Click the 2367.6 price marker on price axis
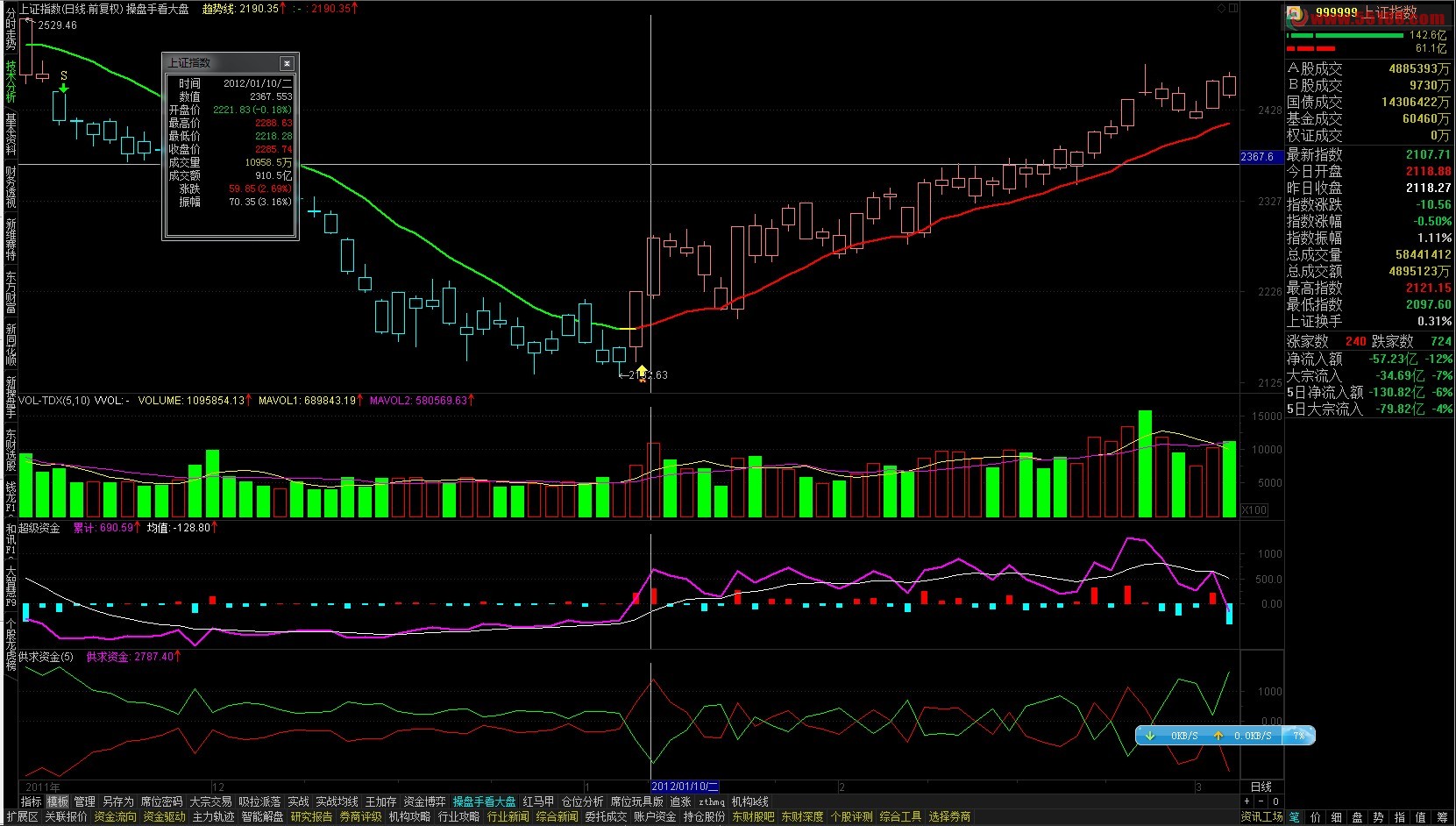The image size is (1456, 826). (1261, 157)
